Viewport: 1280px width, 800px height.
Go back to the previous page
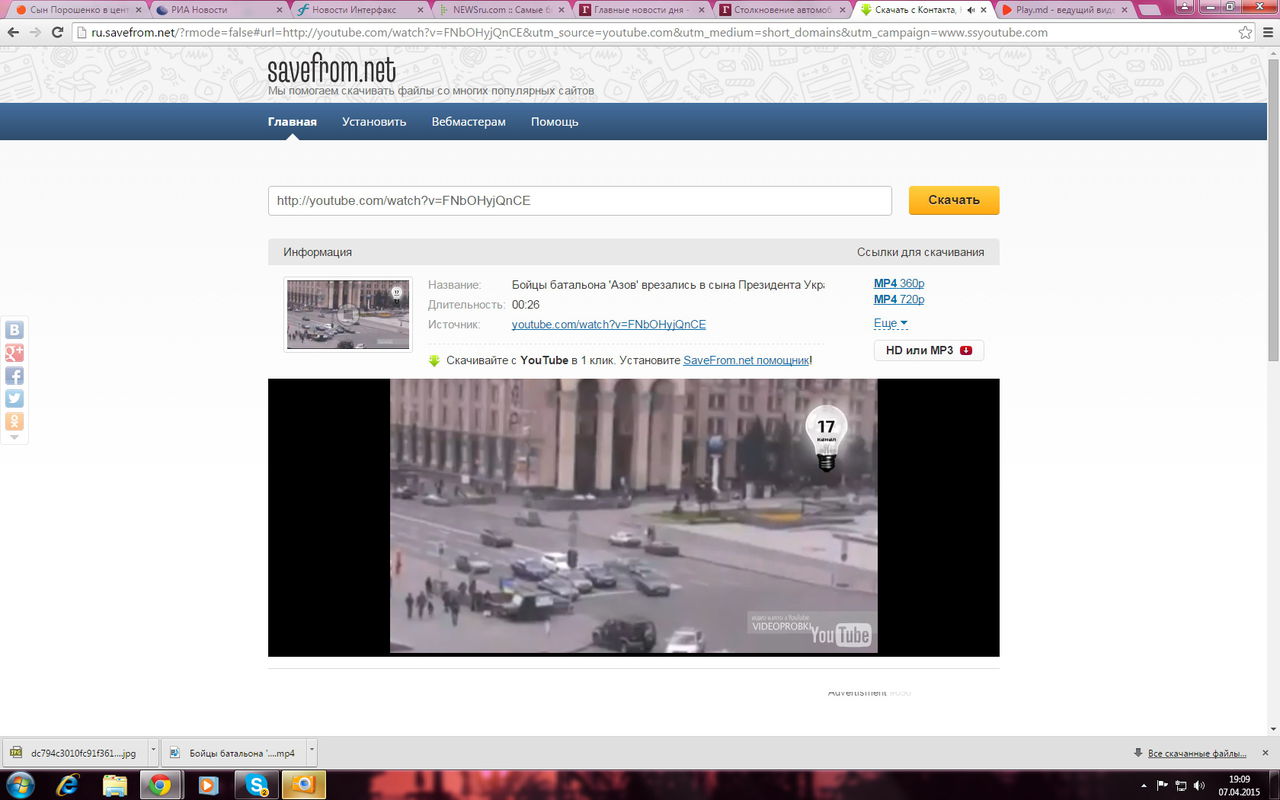[13, 32]
